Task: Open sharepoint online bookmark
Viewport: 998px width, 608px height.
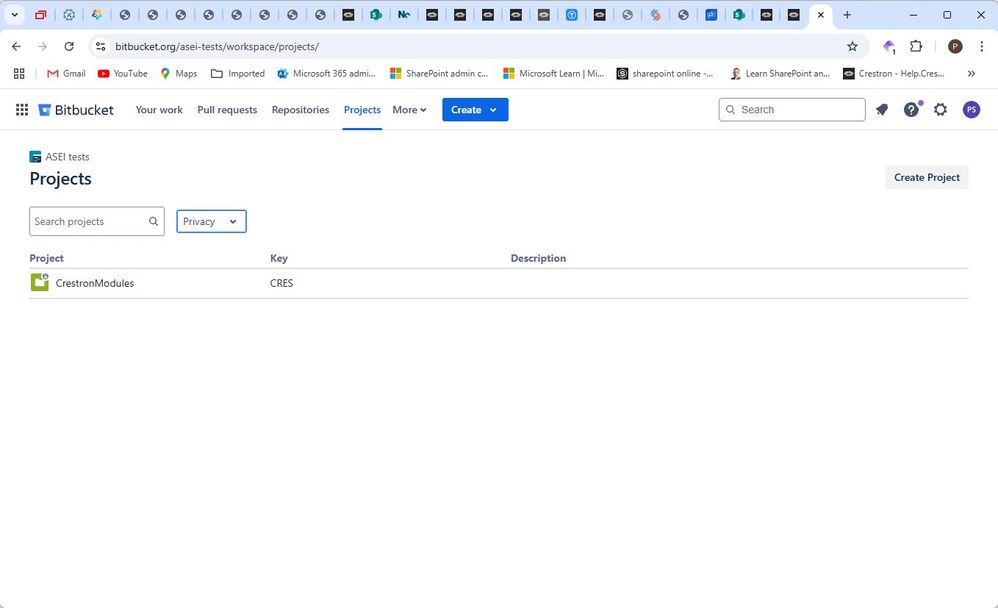Action: tap(665, 74)
